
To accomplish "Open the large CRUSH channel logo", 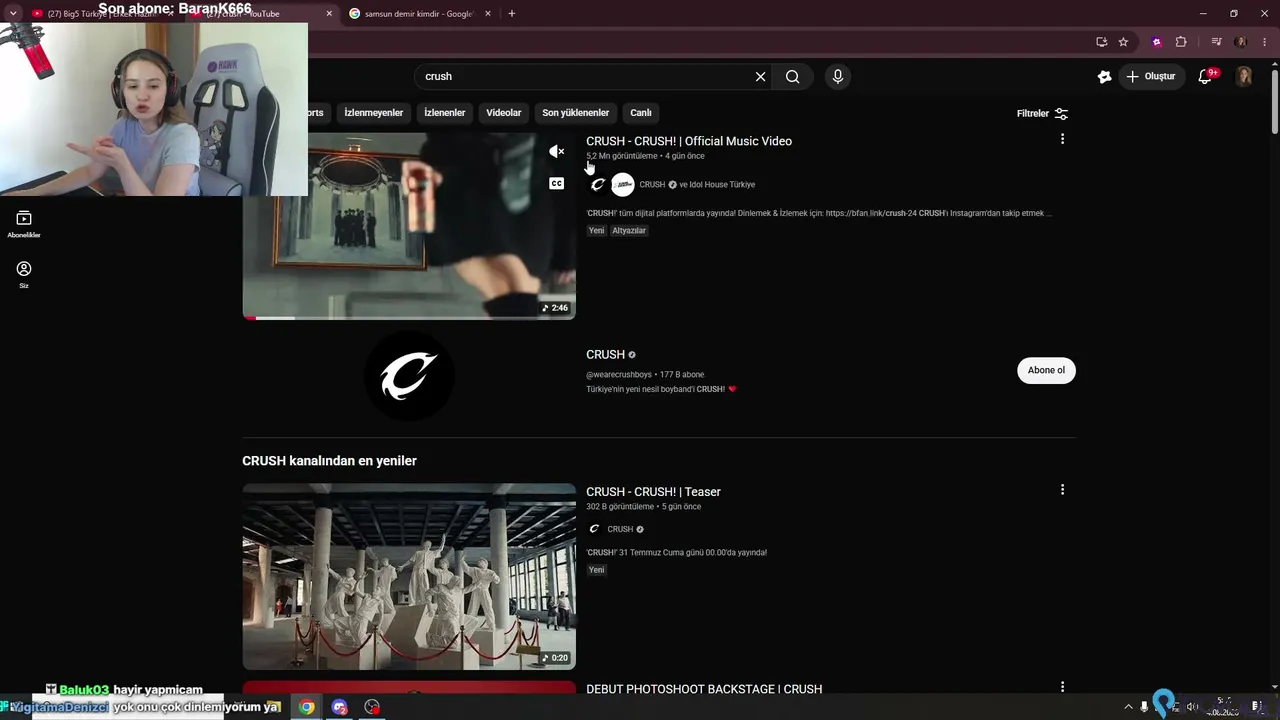I will coord(409,376).
